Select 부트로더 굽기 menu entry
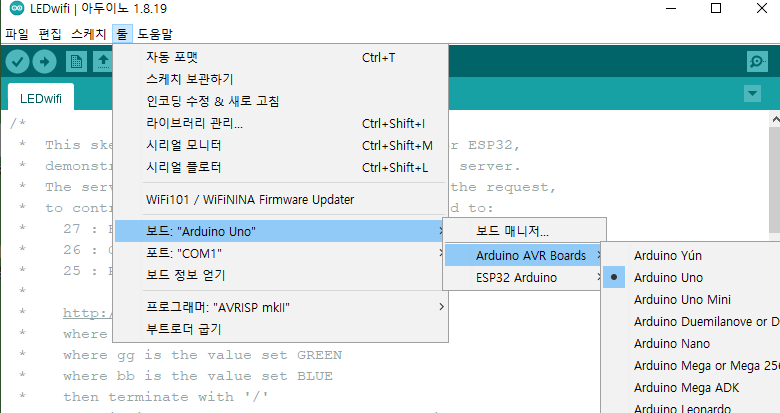Screen dimensions: 780x413 tap(281, 329)
